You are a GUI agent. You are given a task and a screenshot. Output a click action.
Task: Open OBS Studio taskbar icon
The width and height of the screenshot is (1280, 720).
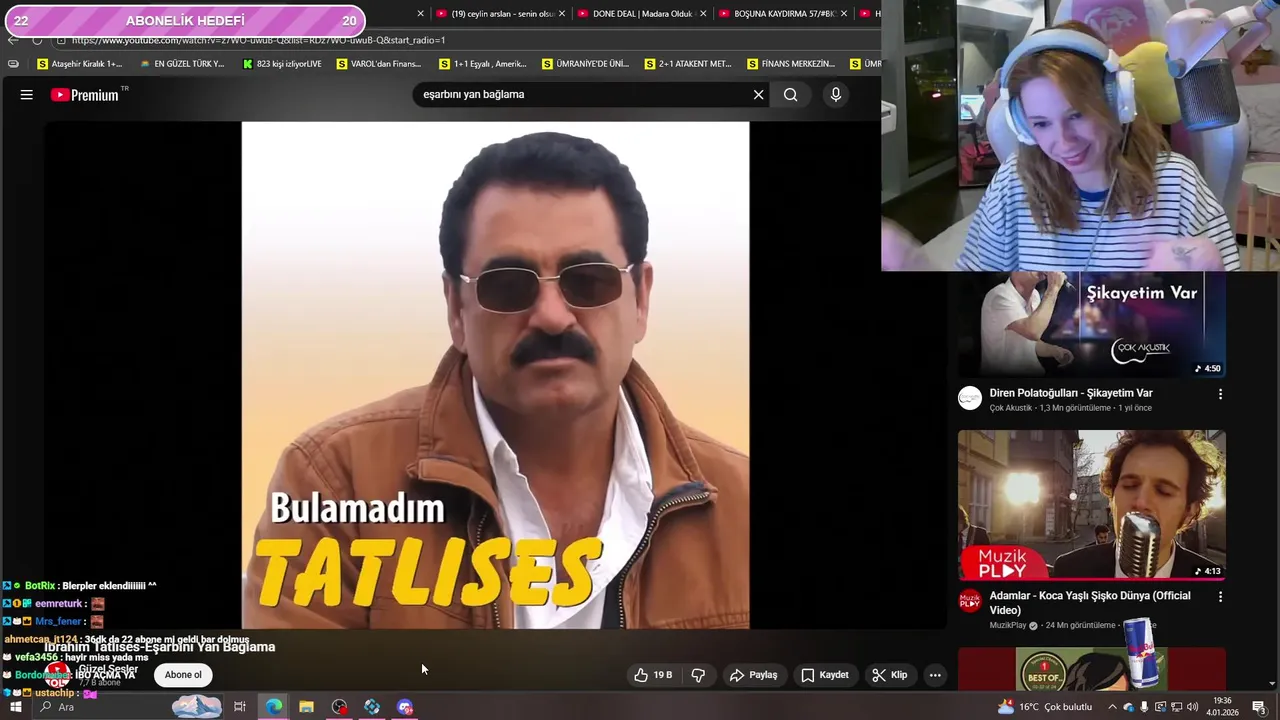click(339, 707)
